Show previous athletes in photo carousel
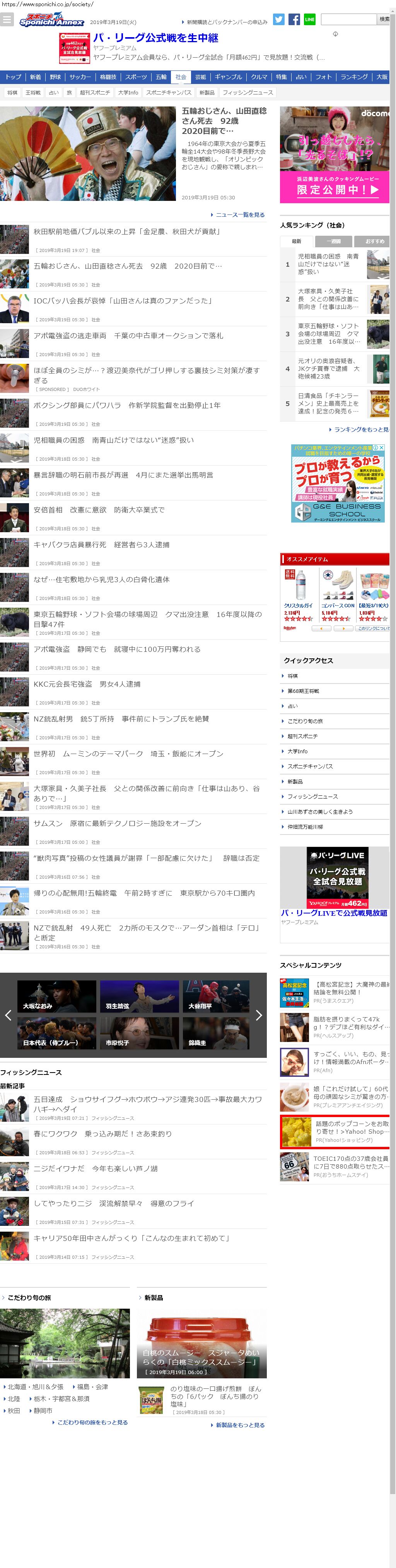 (x=8, y=1015)
